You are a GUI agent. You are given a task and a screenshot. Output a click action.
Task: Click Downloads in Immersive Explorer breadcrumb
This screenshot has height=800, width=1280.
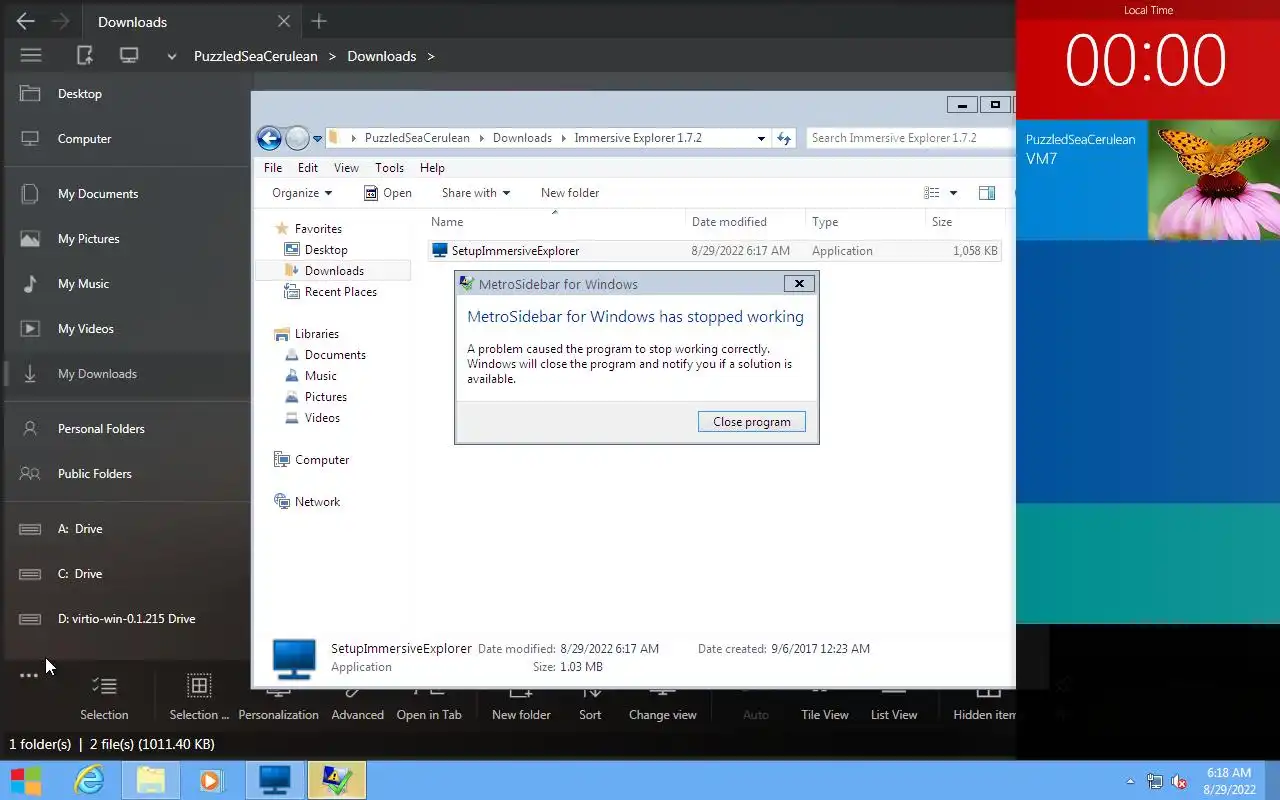[x=382, y=56]
